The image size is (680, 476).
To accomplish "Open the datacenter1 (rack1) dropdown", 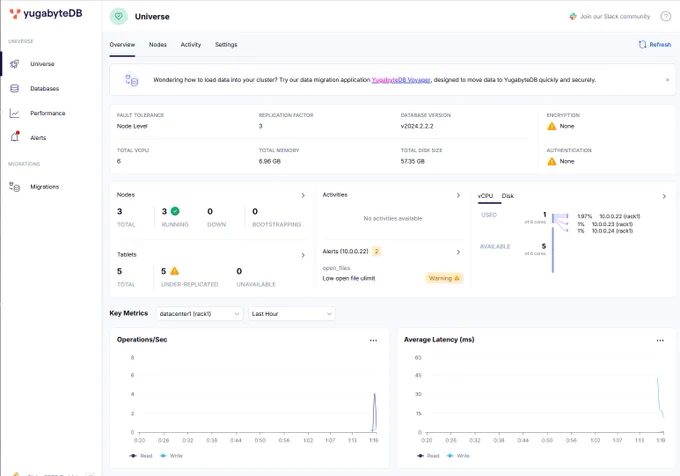I will tap(199, 313).
